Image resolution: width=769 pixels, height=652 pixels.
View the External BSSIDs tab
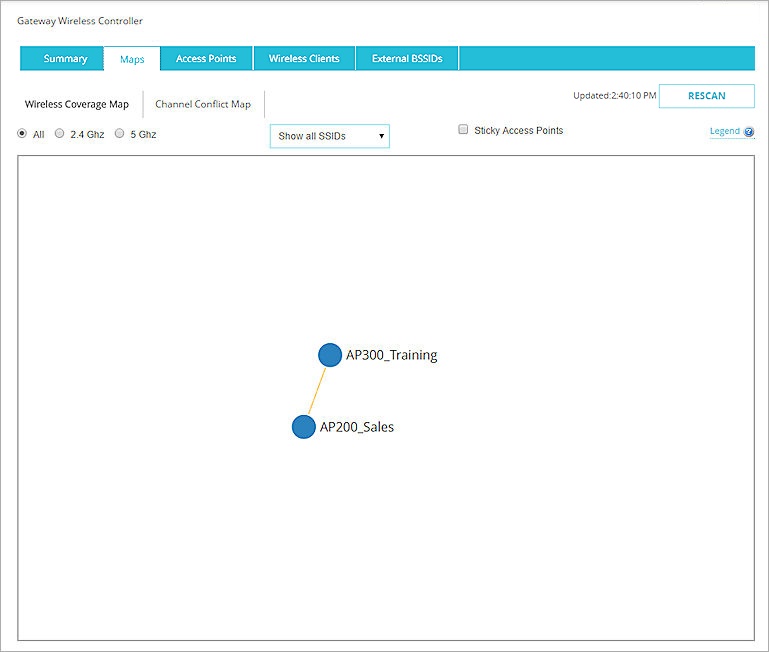[x=407, y=59]
